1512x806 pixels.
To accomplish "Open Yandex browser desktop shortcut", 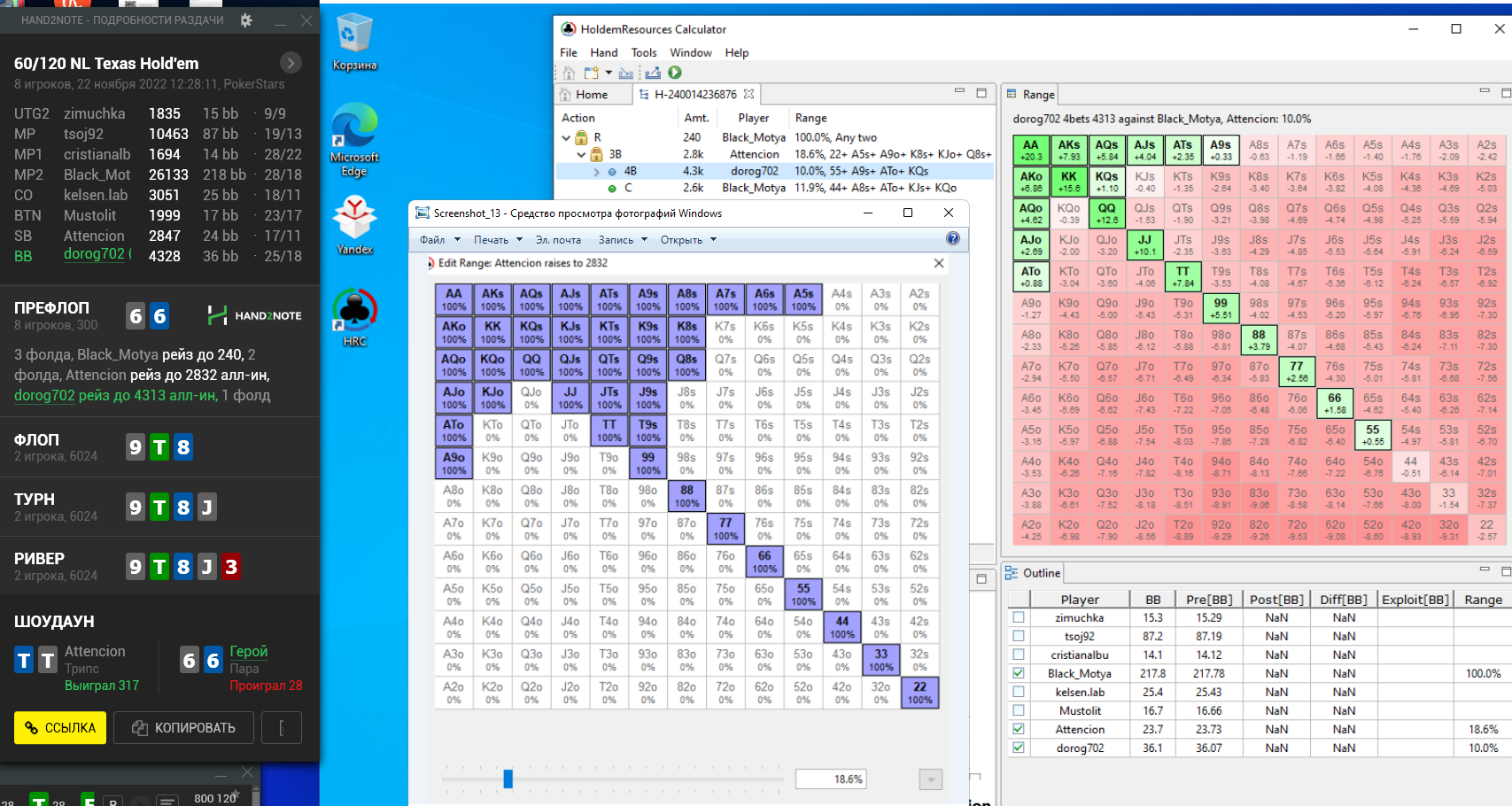I will click(354, 225).
